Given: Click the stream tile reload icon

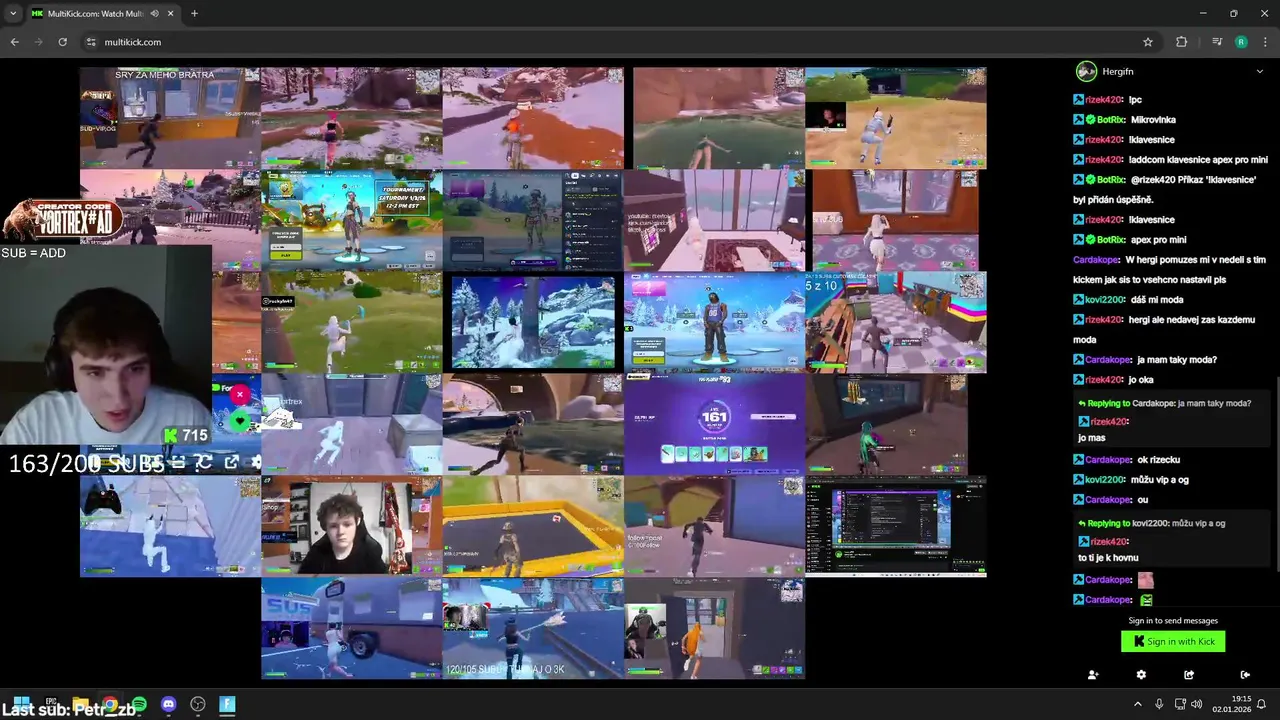Looking at the screenshot, I should 204,462.
